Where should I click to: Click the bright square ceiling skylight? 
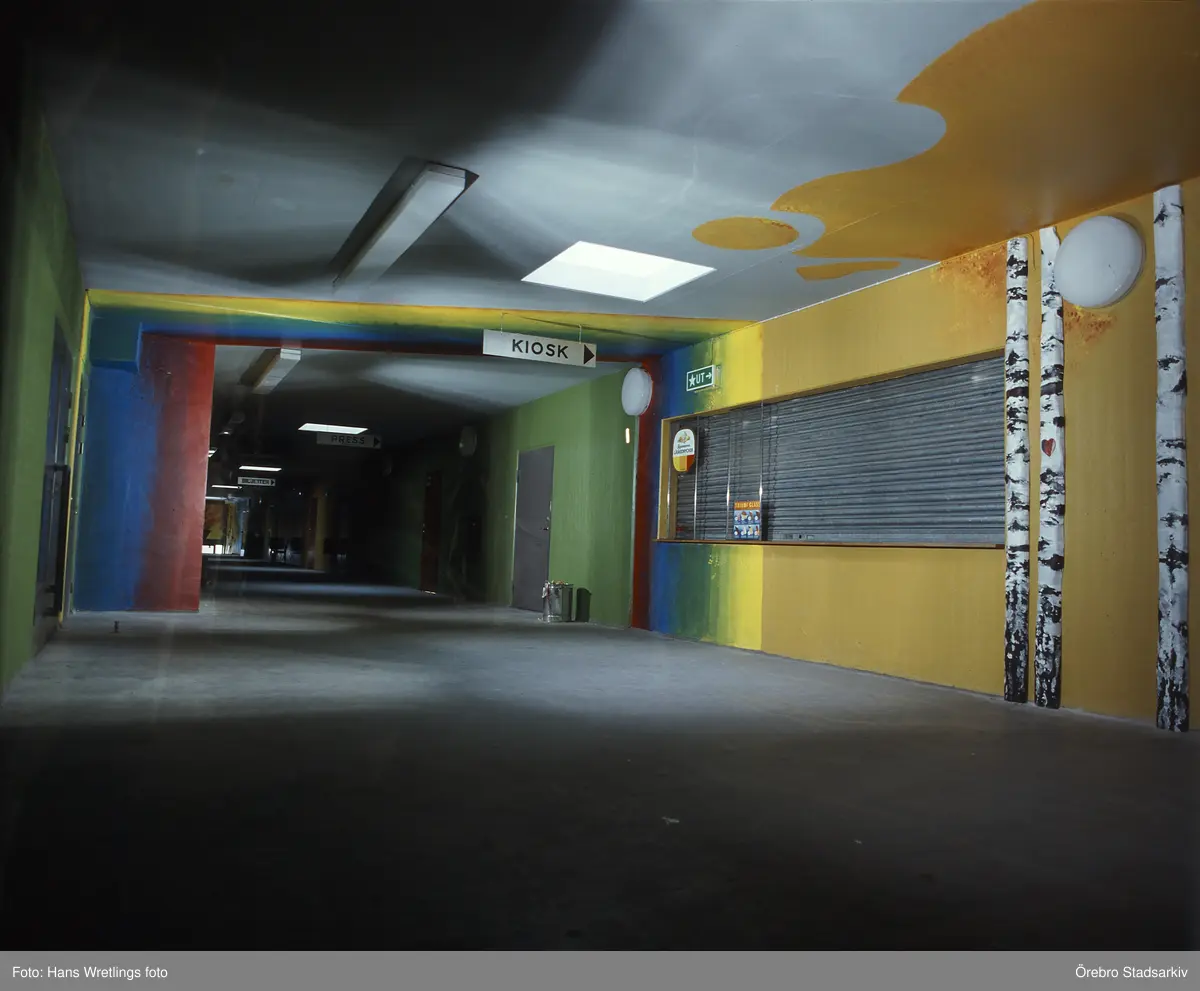pos(617,270)
